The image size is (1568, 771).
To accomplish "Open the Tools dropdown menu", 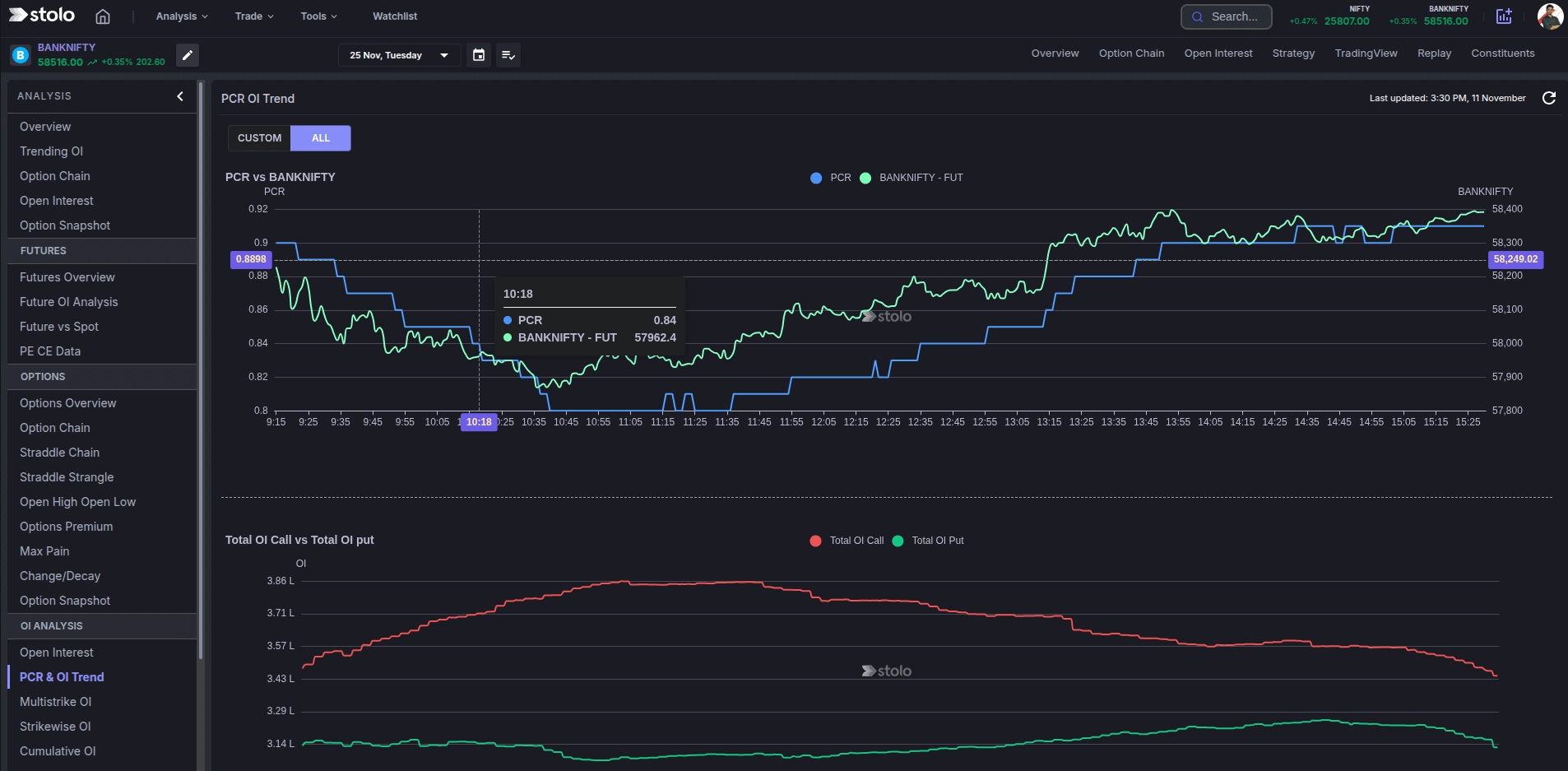I will (318, 16).
